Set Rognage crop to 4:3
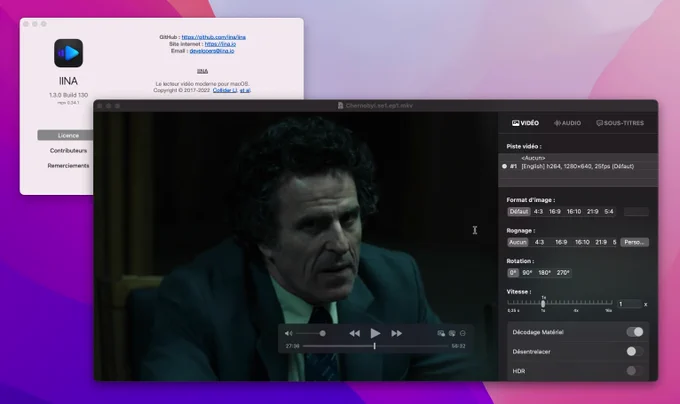 [539, 242]
